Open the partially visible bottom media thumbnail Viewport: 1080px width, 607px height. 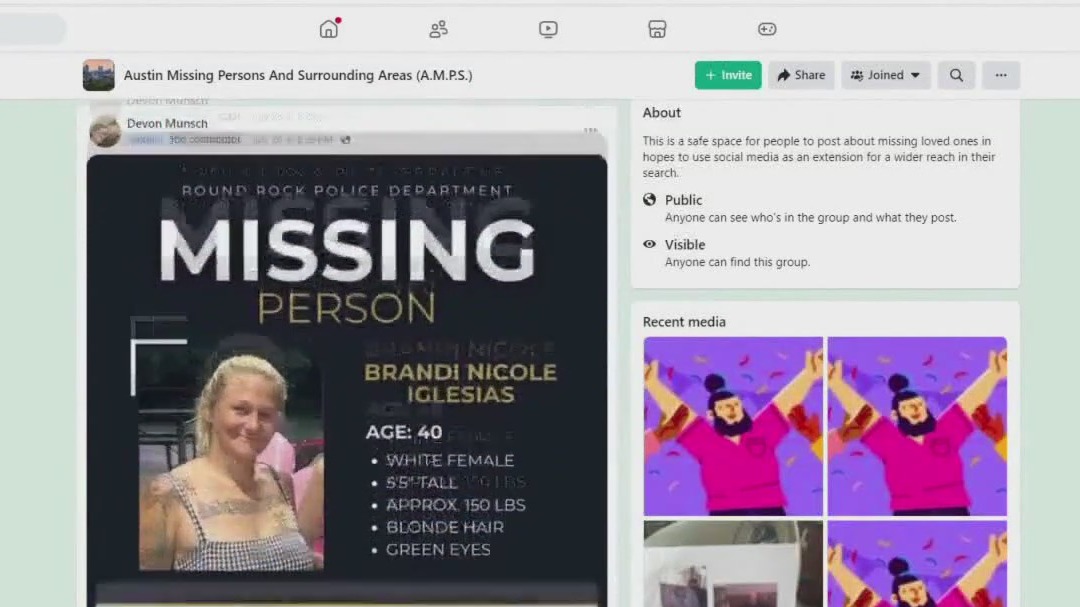coord(733,570)
